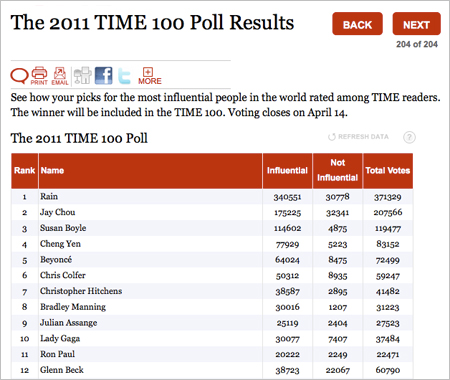Click the Email icon
This screenshot has height=380, width=450.
point(60,76)
